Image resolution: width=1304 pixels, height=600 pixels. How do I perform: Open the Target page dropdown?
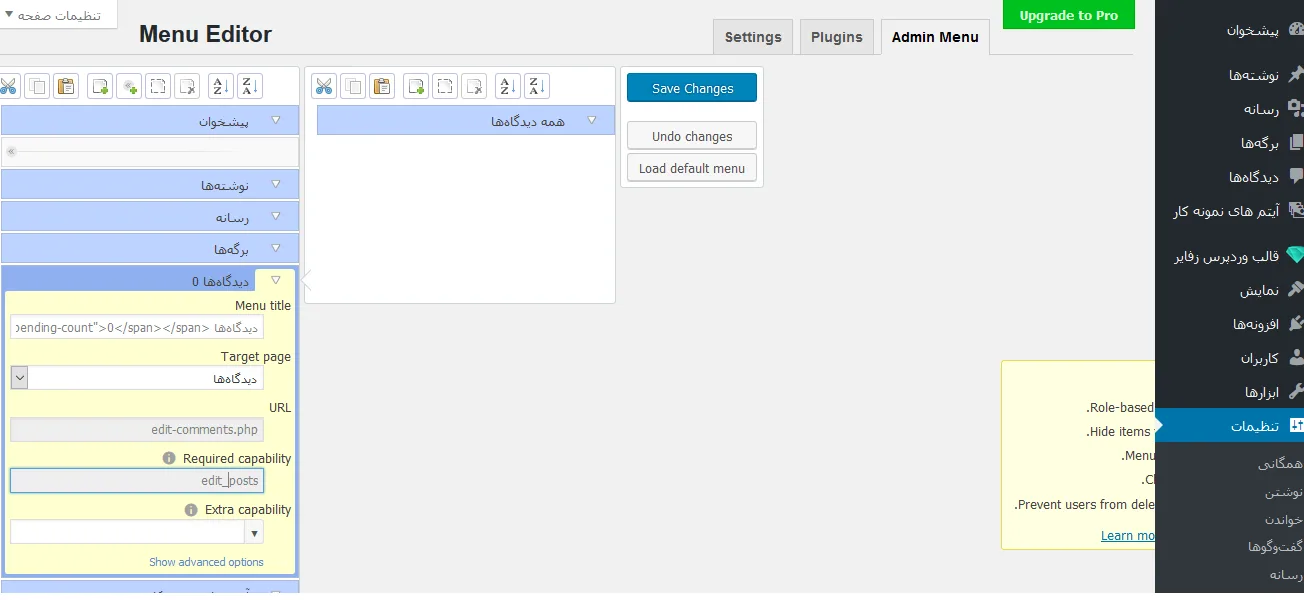click(19, 378)
